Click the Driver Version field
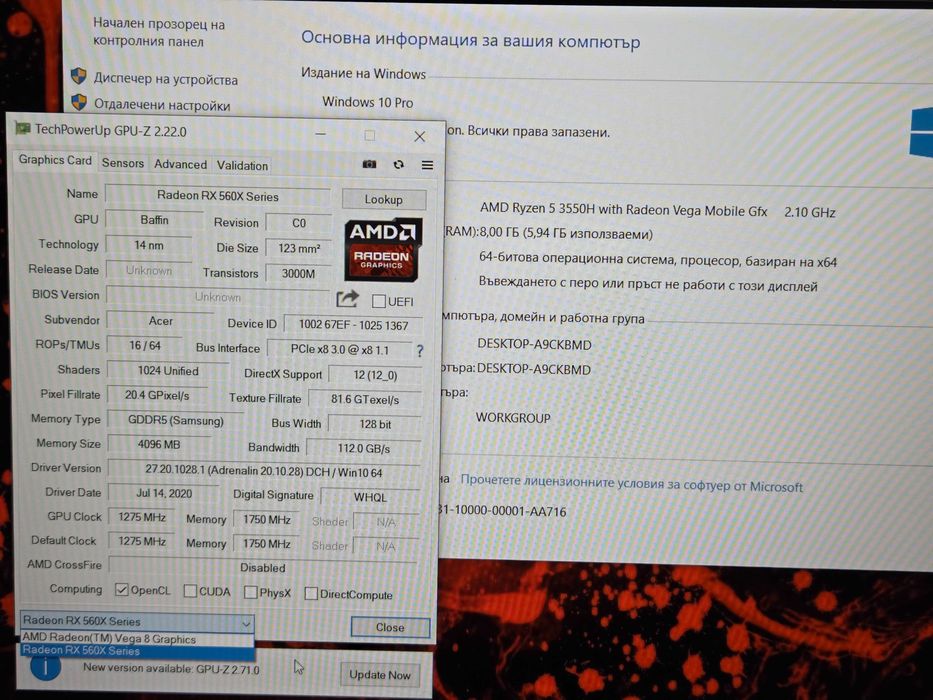This screenshot has height=700, width=933. click(x=264, y=471)
